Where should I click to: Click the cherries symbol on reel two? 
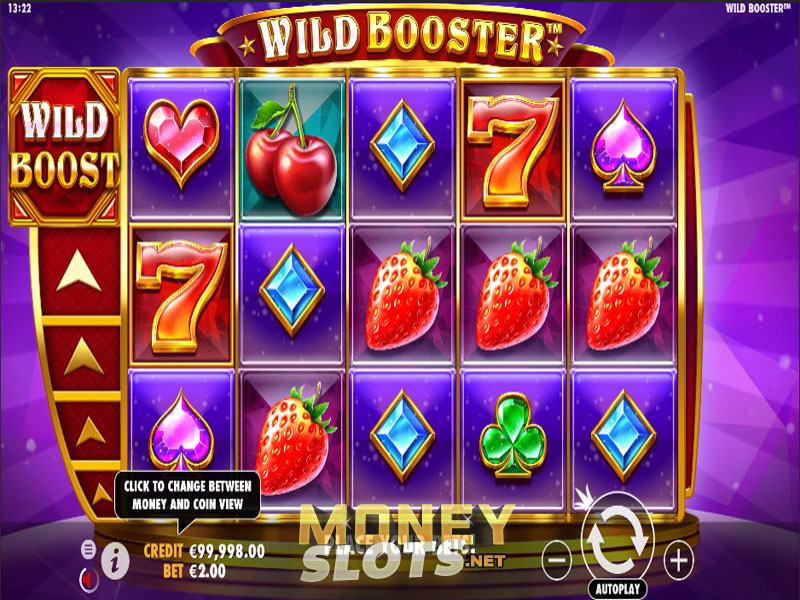pyautogui.click(x=291, y=149)
